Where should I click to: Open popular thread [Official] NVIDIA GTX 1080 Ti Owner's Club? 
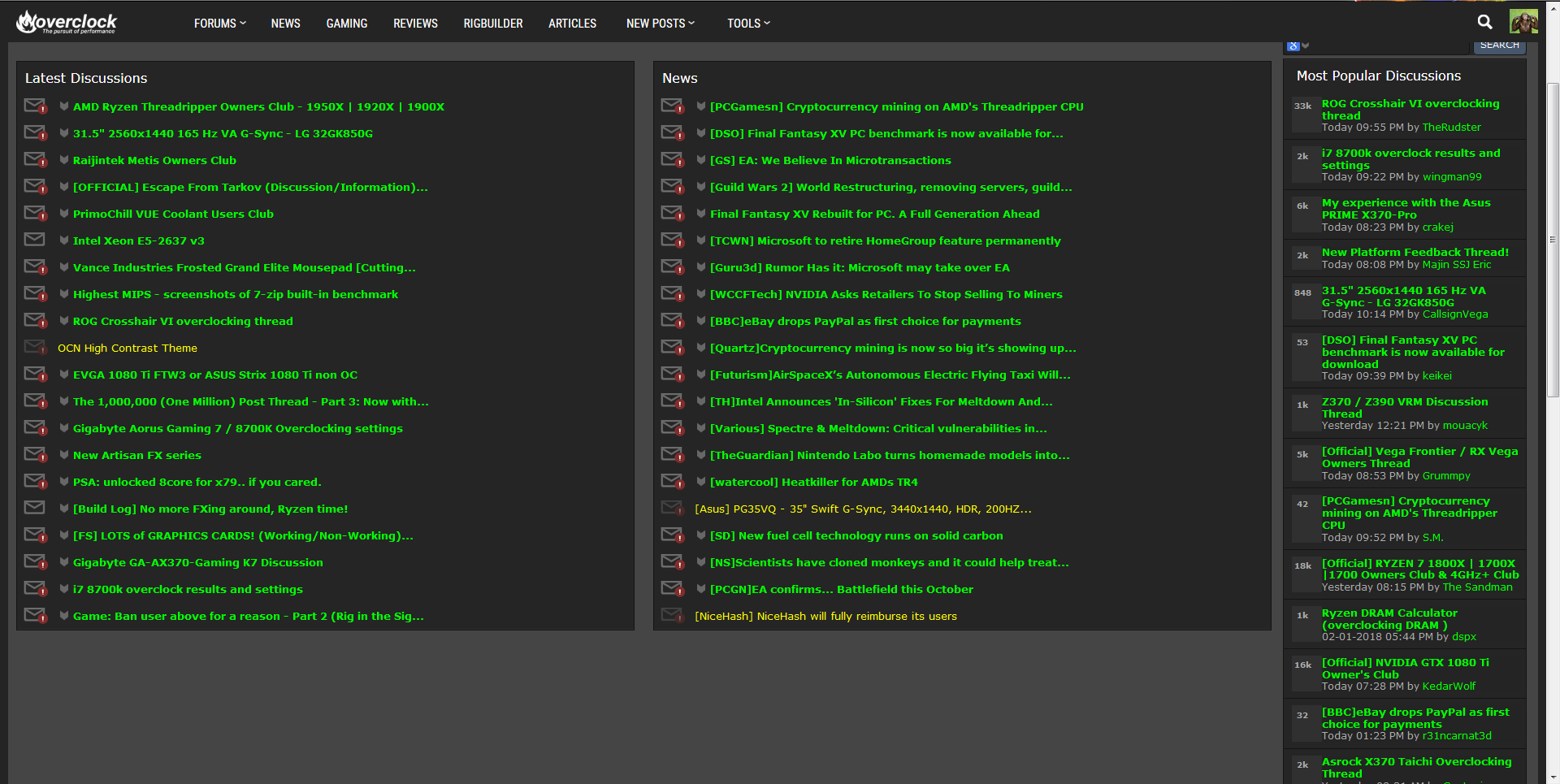pyautogui.click(x=1406, y=668)
